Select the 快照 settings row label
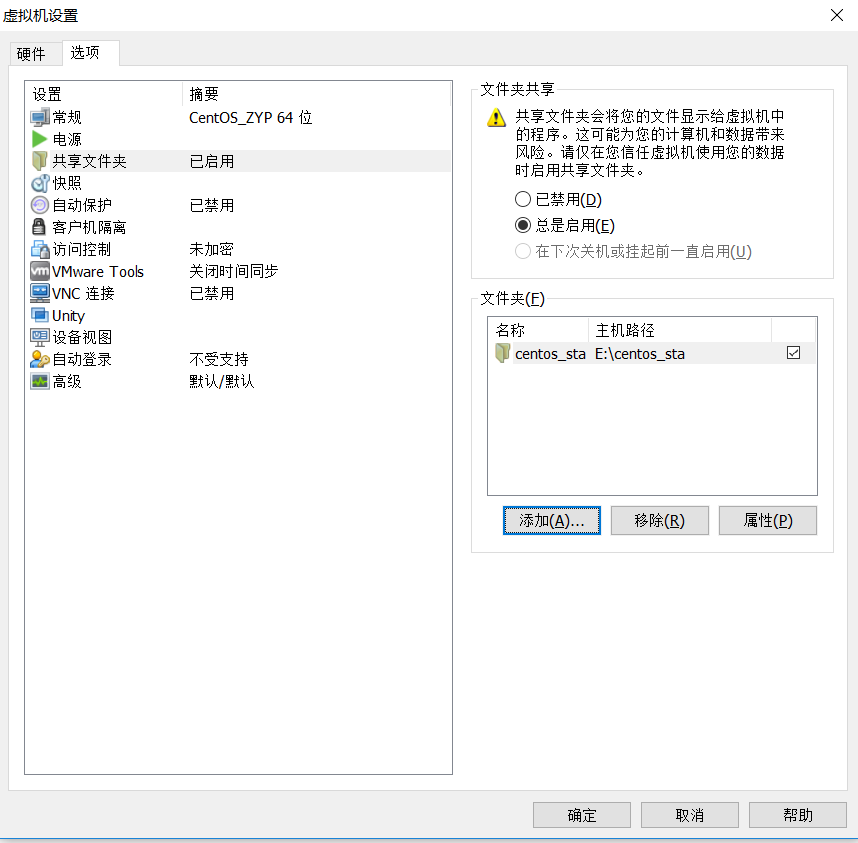This screenshot has width=858, height=843. pos(67,183)
